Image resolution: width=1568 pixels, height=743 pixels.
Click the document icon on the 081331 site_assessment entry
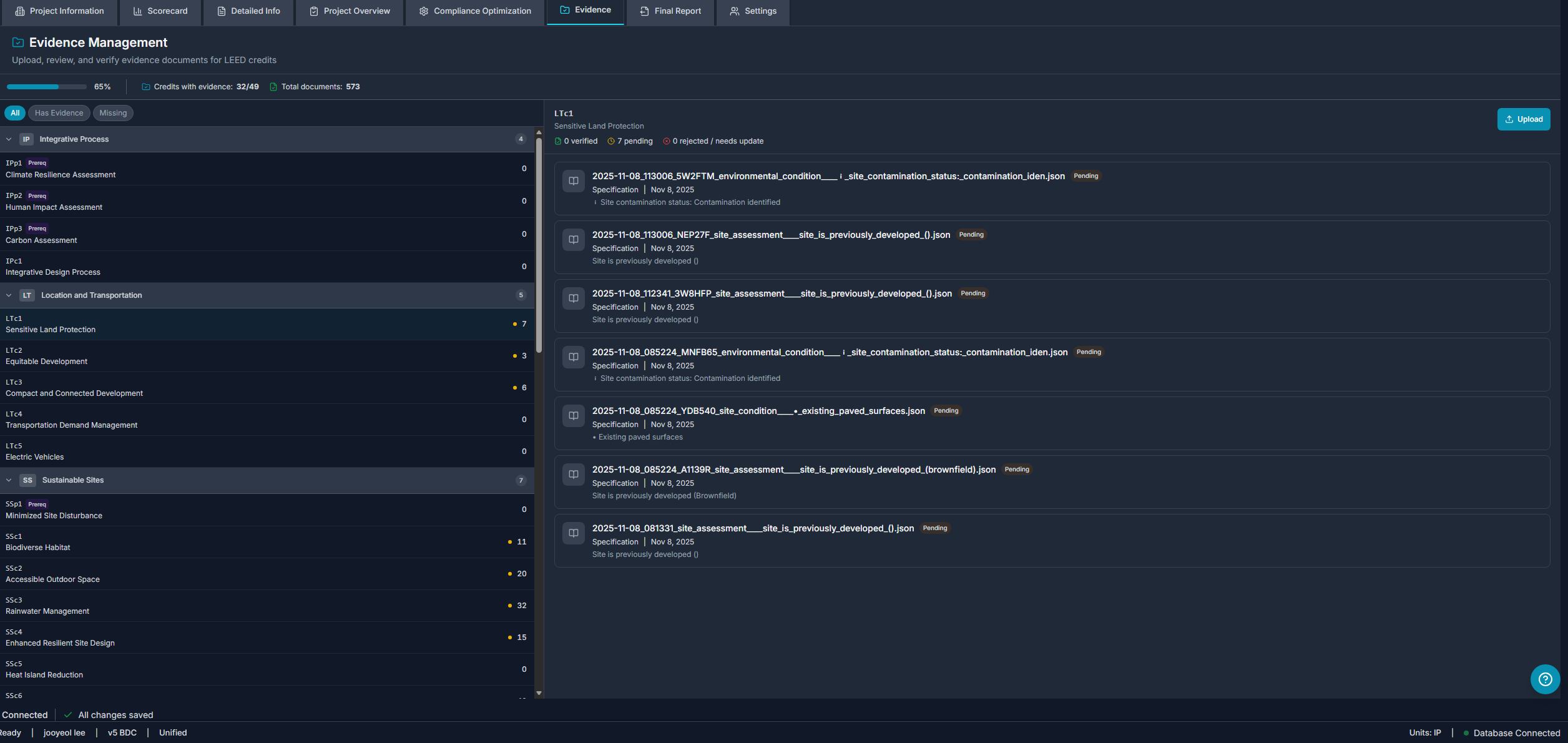pyautogui.click(x=573, y=533)
